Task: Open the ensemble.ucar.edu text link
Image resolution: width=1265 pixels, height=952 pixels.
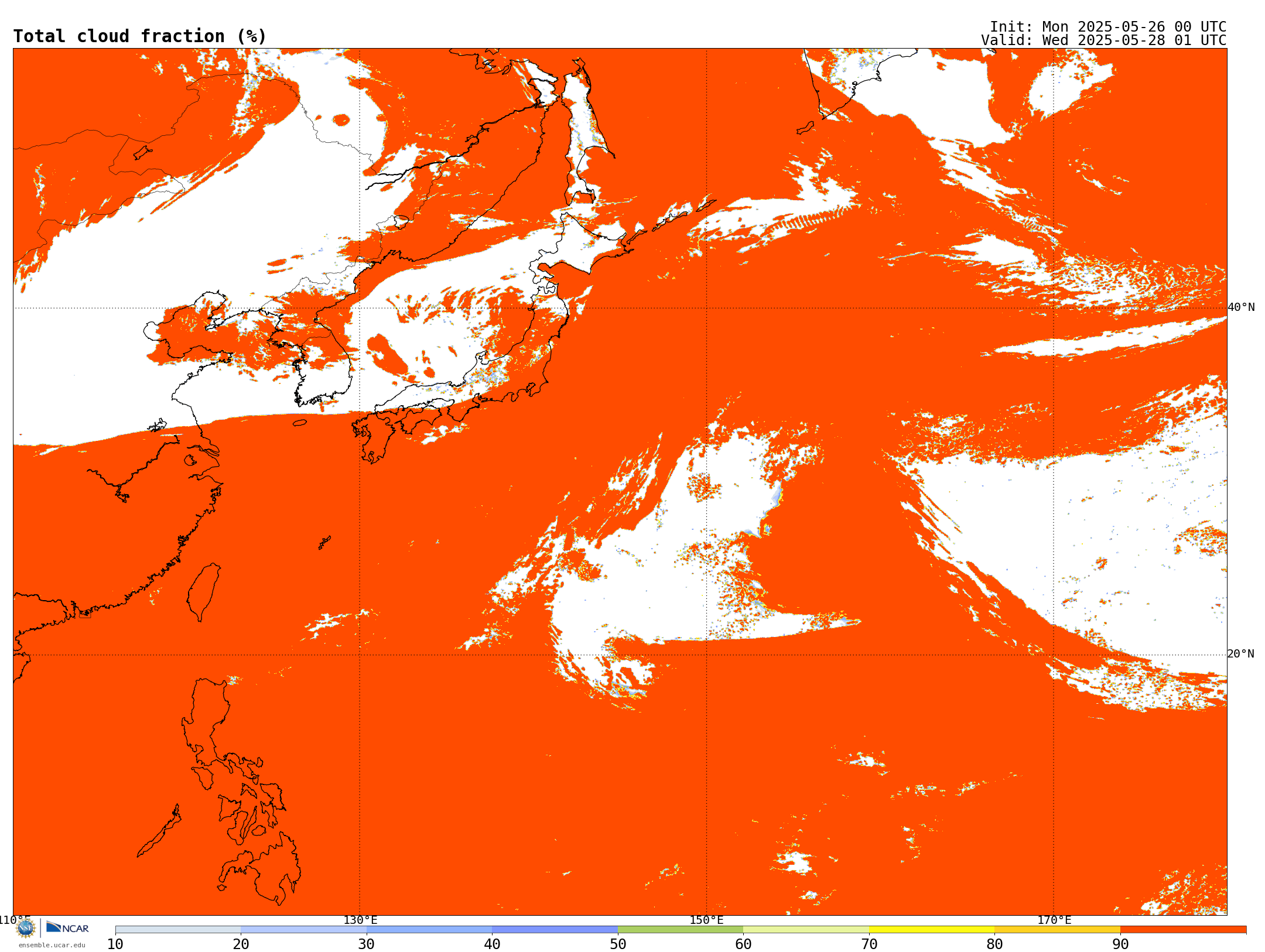Action: click(x=52, y=945)
